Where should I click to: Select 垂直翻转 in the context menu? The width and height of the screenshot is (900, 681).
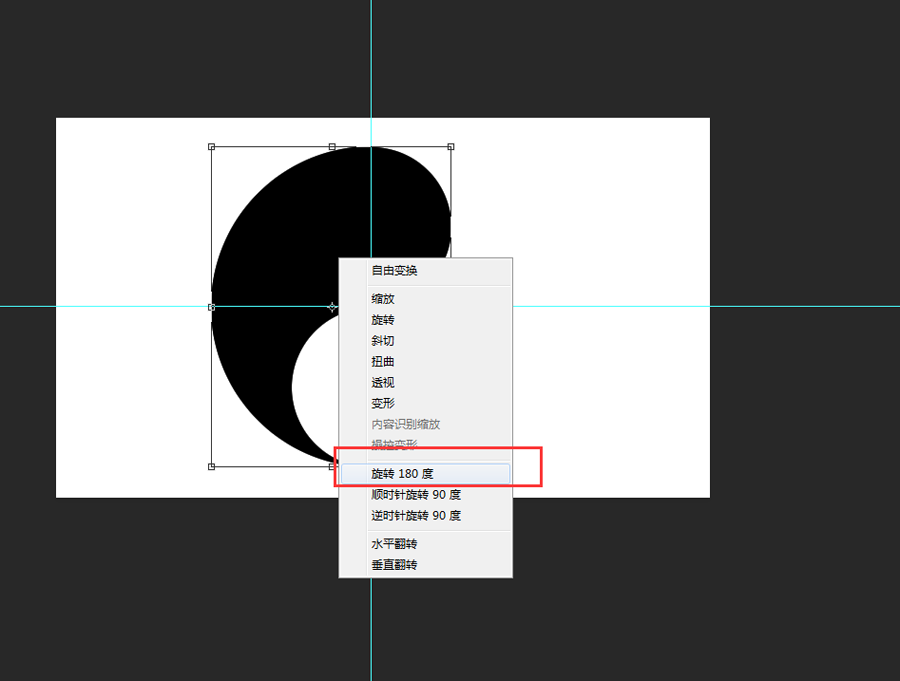(x=425, y=564)
